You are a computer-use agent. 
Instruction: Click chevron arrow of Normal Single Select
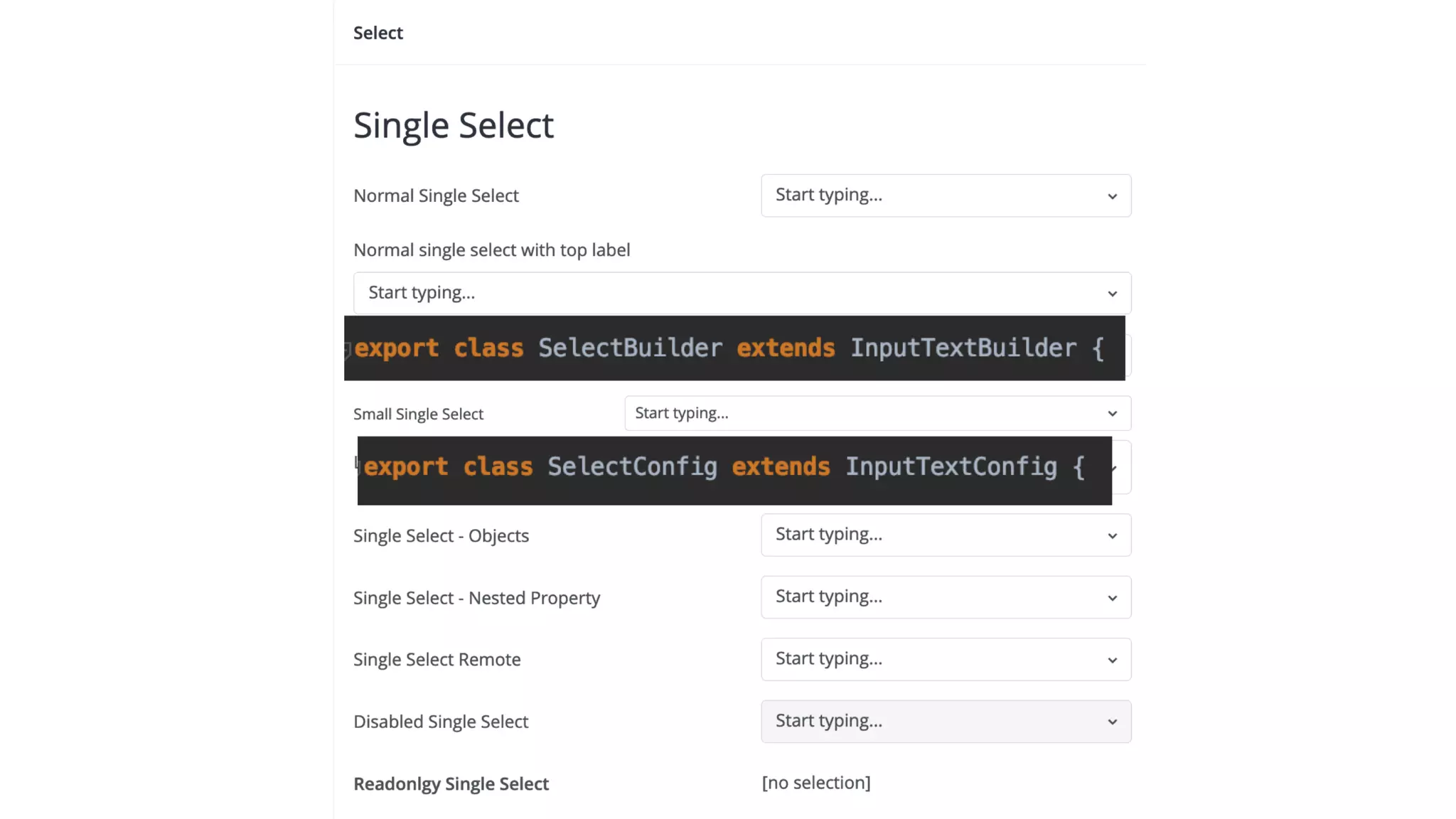coord(1112,196)
